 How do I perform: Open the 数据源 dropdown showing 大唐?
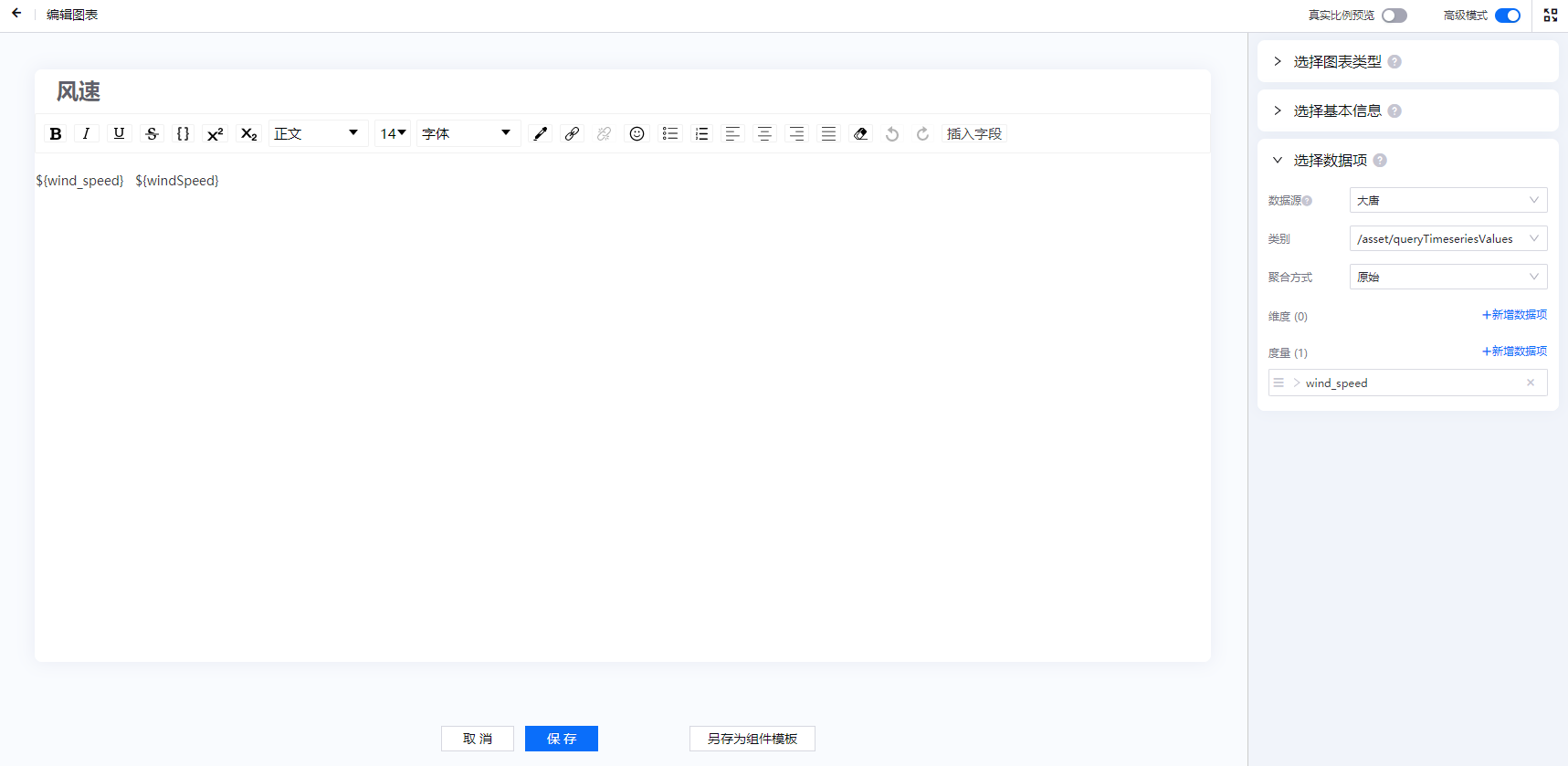[1448, 200]
